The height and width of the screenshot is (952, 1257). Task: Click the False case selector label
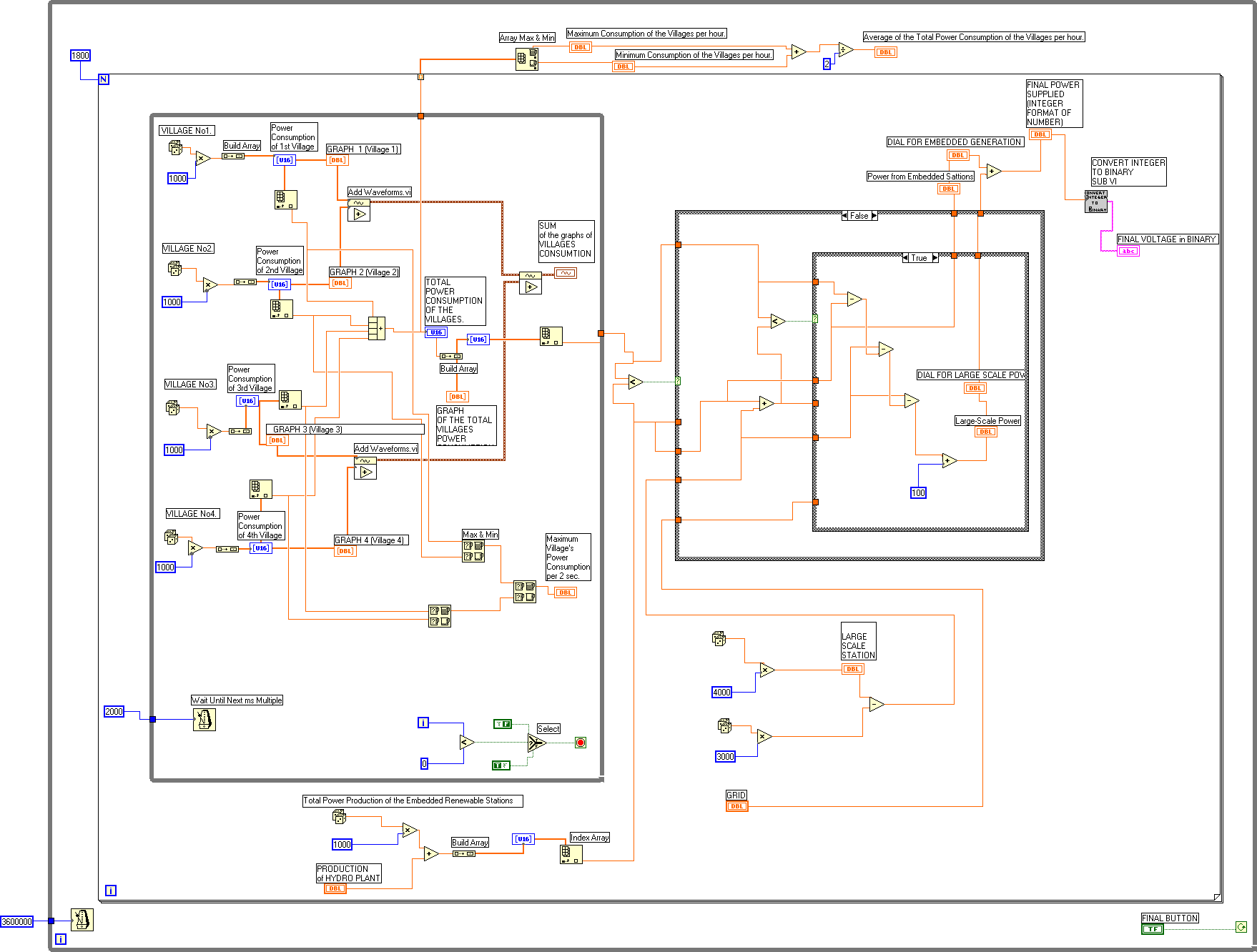(859, 216)
